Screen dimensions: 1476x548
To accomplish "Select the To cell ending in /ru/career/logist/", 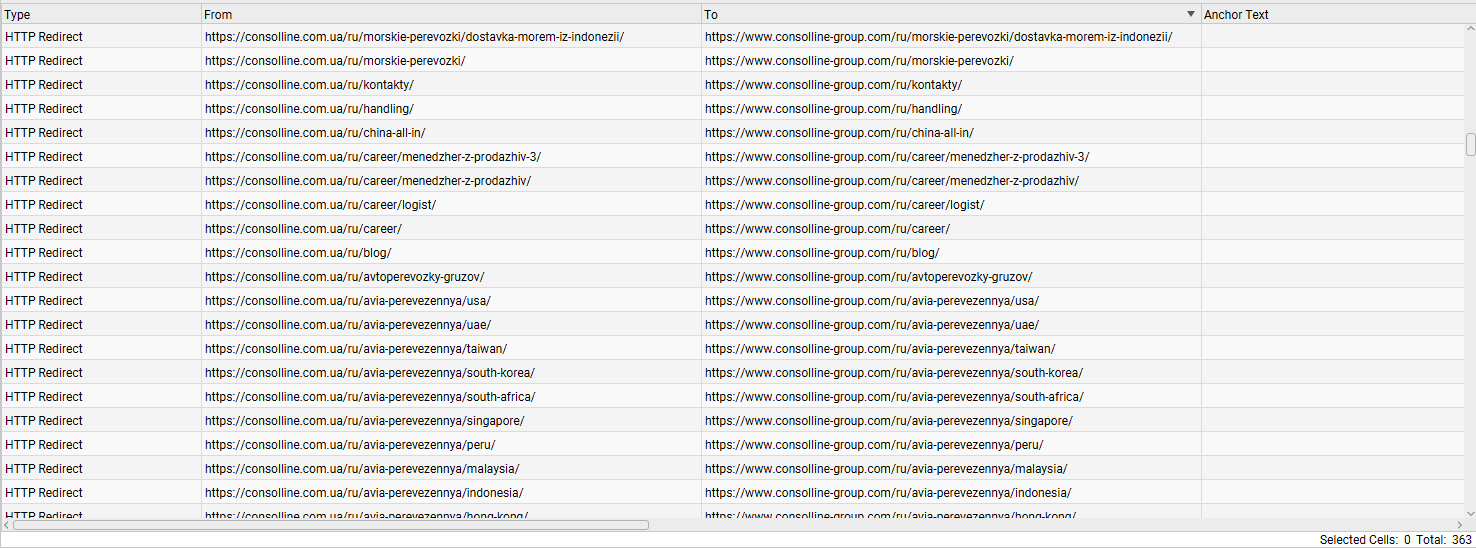I will point(951,204).
